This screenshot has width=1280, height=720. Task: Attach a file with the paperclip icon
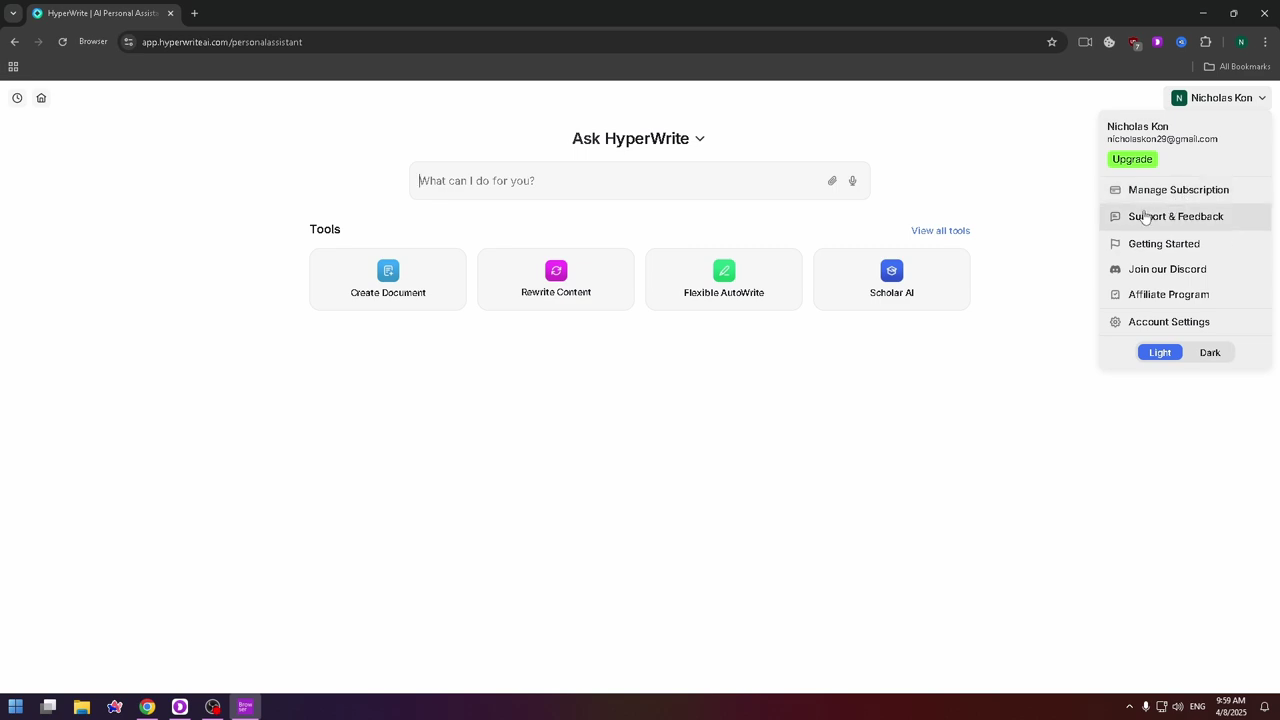click(832, 181)
